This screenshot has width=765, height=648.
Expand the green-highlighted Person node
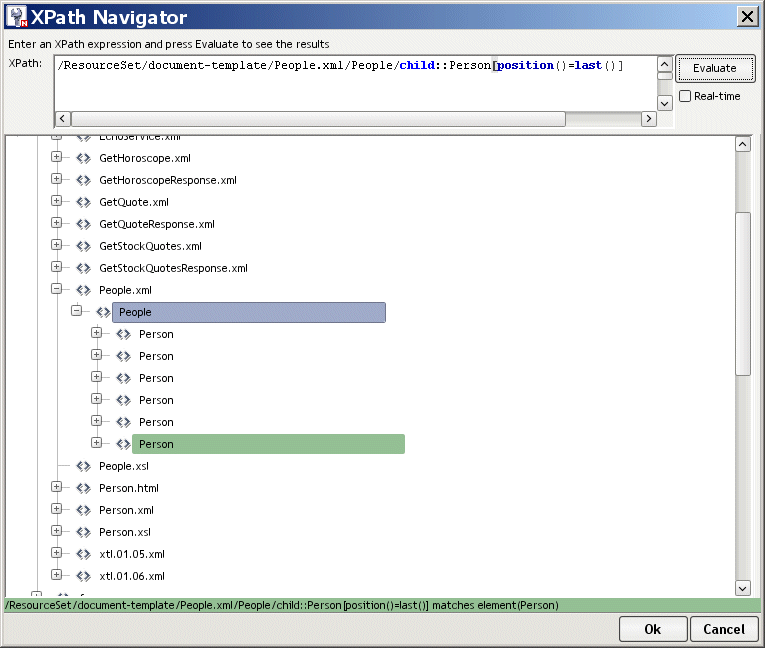pyautogui.click(x=97, y=443)
